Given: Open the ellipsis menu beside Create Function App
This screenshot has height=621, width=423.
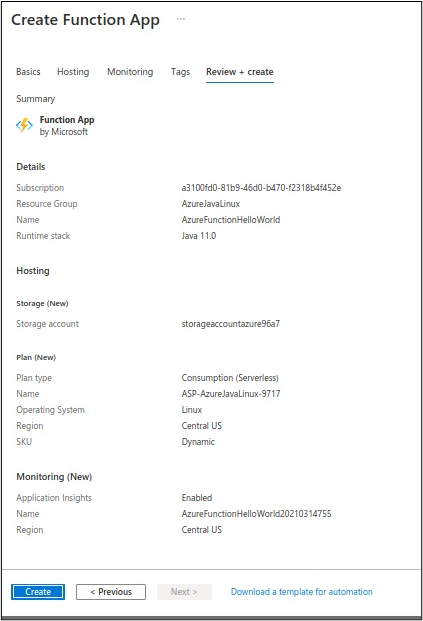Looking at the screenshot, I should coord(181,19).
